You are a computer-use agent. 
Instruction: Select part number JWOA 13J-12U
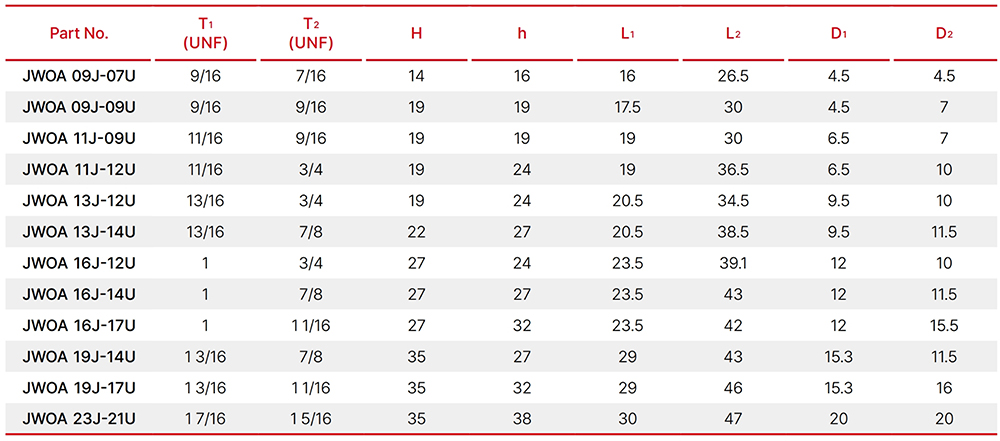[78, 201]
